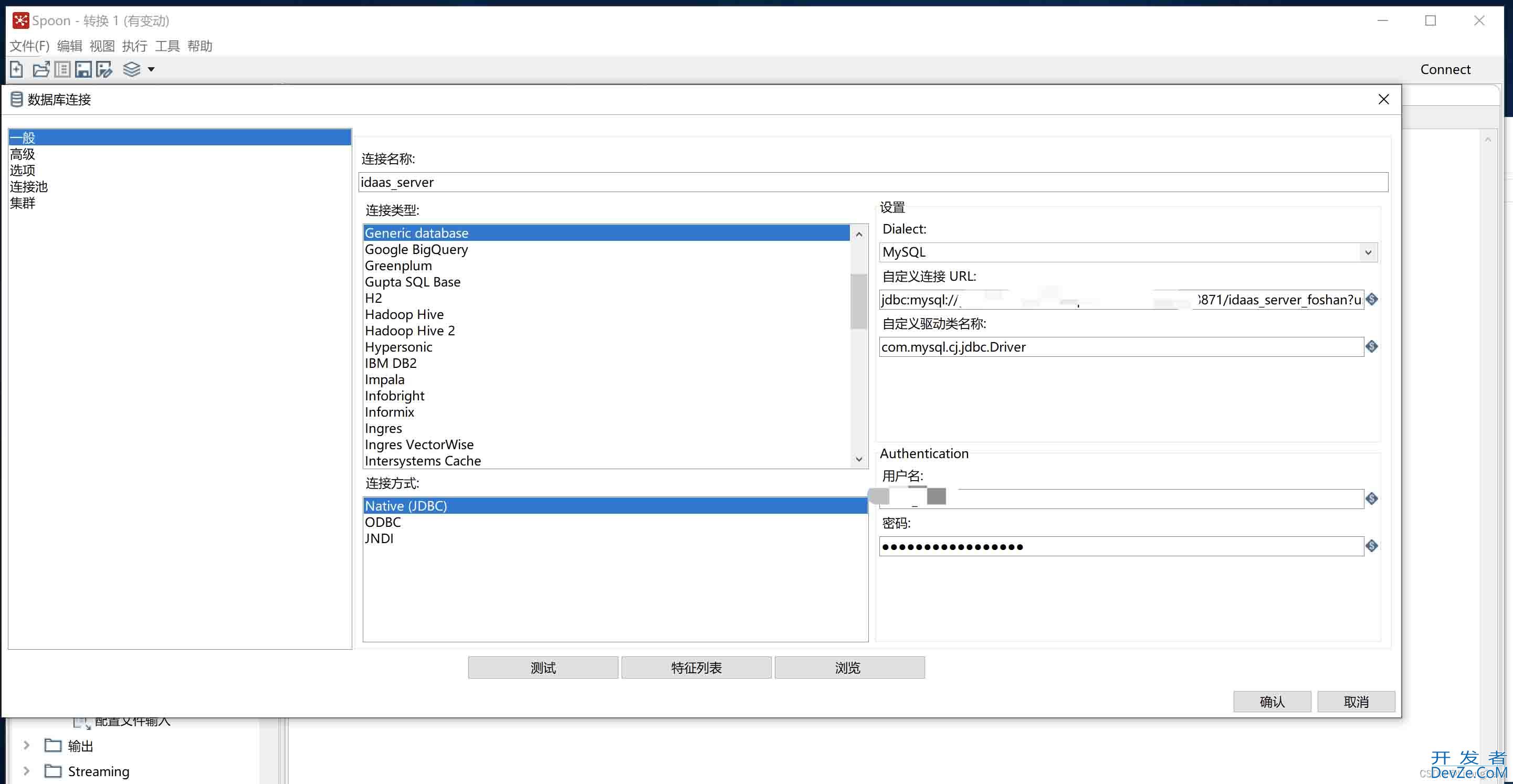Viewport: 1513px width, 784px height.
Task: Open the 编辑 menu
Action: pos(69,46)
